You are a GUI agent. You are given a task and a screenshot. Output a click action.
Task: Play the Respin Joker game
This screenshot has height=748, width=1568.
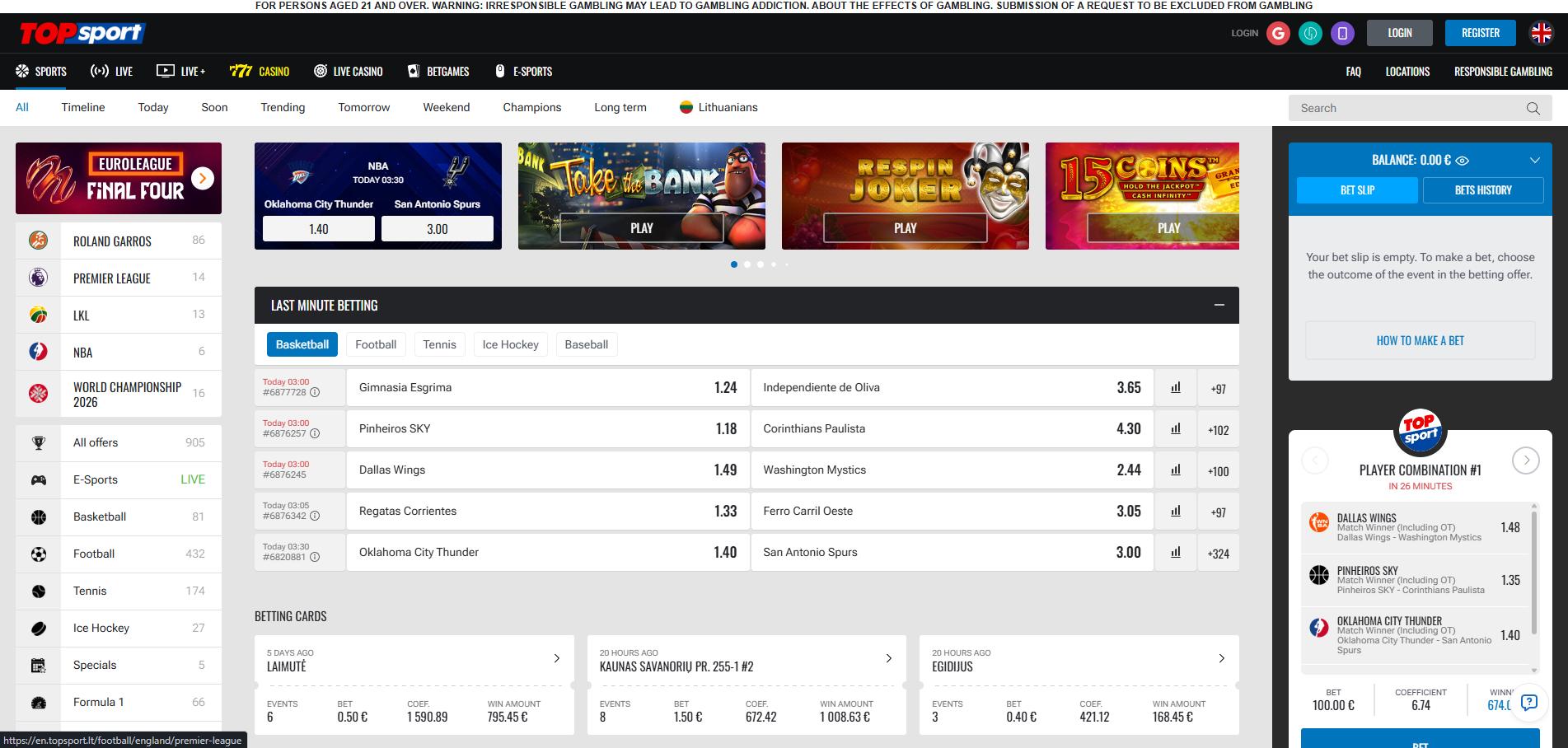(x=905, y=227)
